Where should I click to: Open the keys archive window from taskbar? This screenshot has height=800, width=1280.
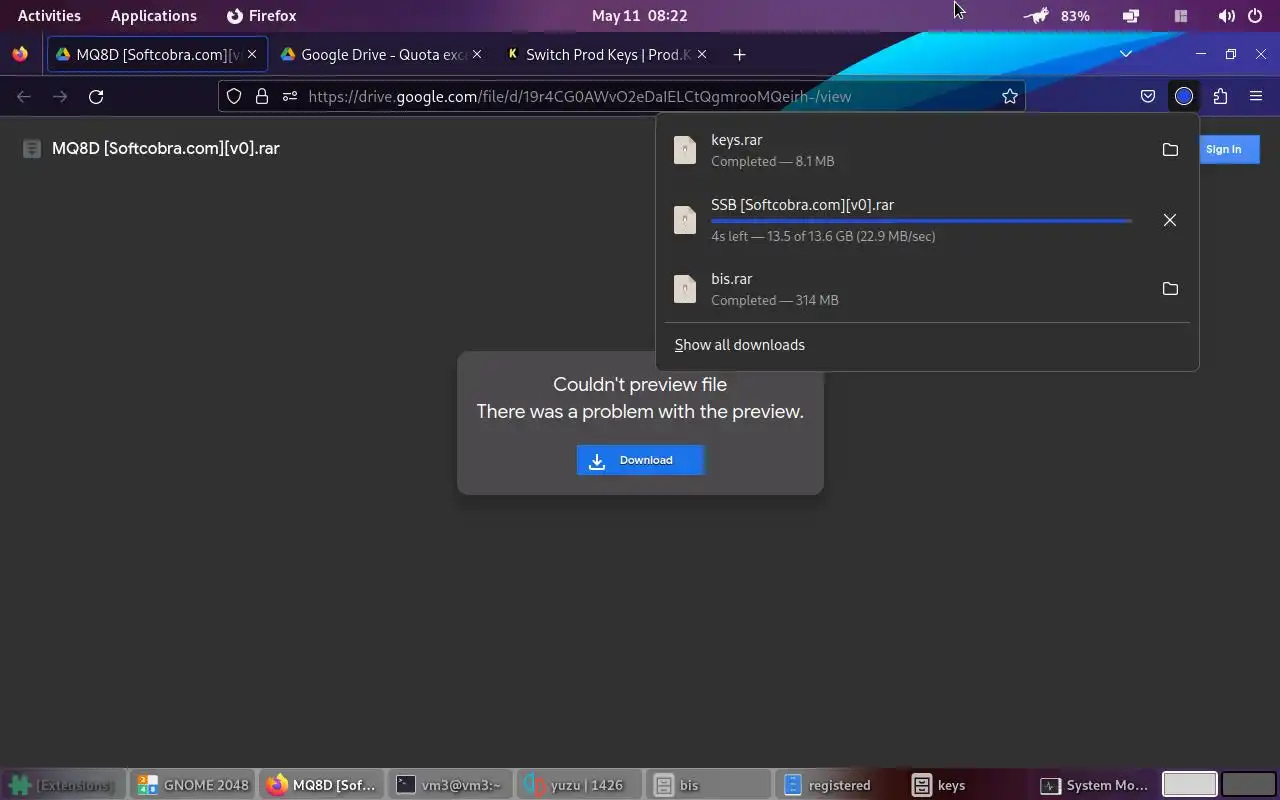(x=967, y=785)
